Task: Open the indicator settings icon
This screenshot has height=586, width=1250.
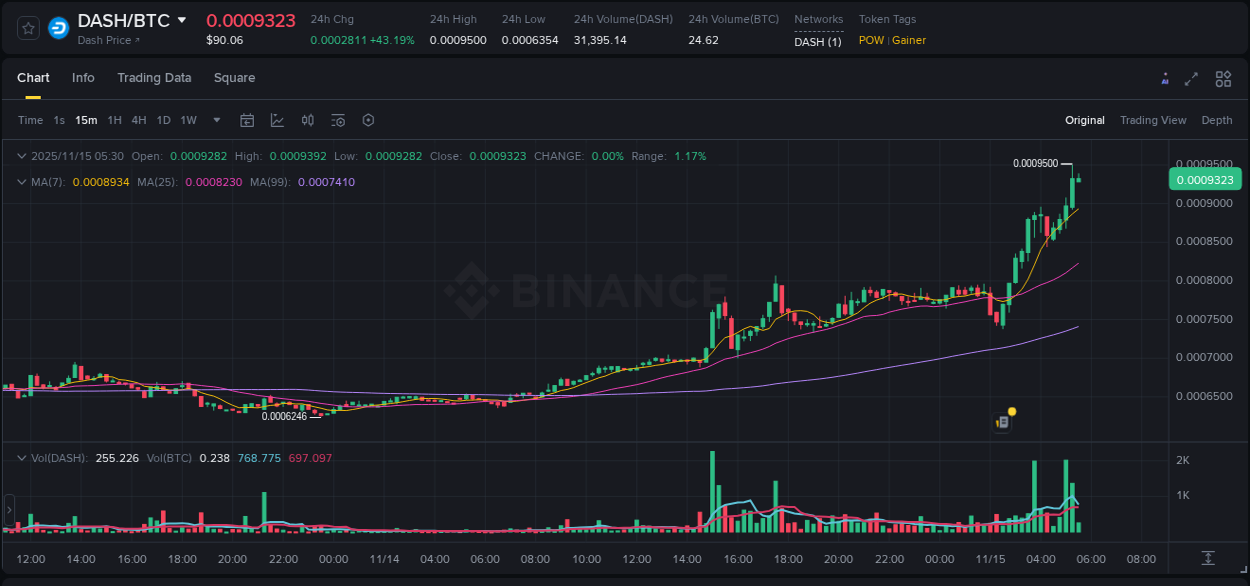Action: pyautogui.click(x=337, y=120)
